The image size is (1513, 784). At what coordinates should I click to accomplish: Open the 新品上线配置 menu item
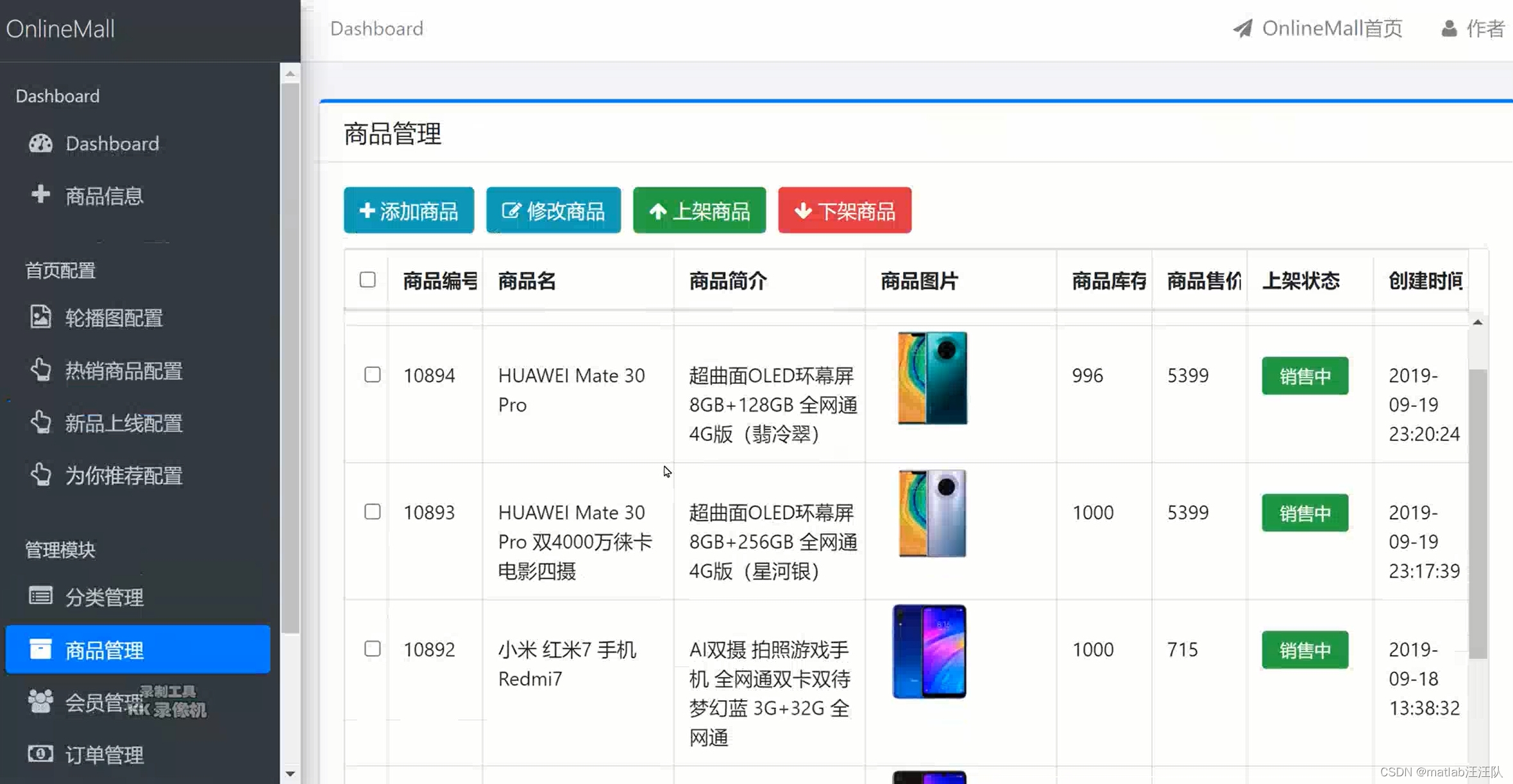click(123, 423)
